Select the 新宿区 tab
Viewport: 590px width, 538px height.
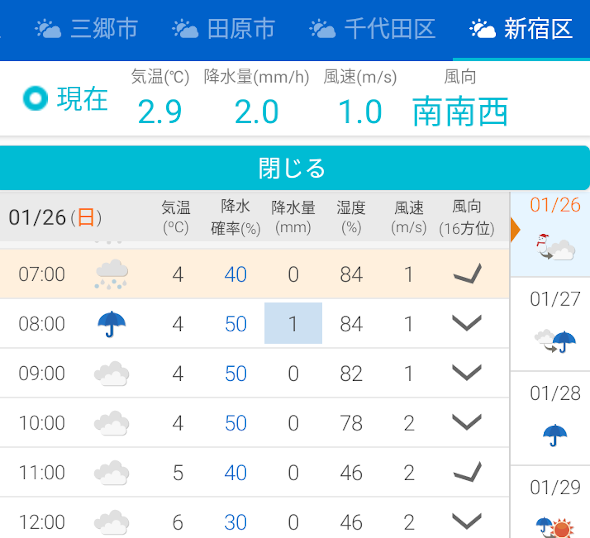pos(521,29)
